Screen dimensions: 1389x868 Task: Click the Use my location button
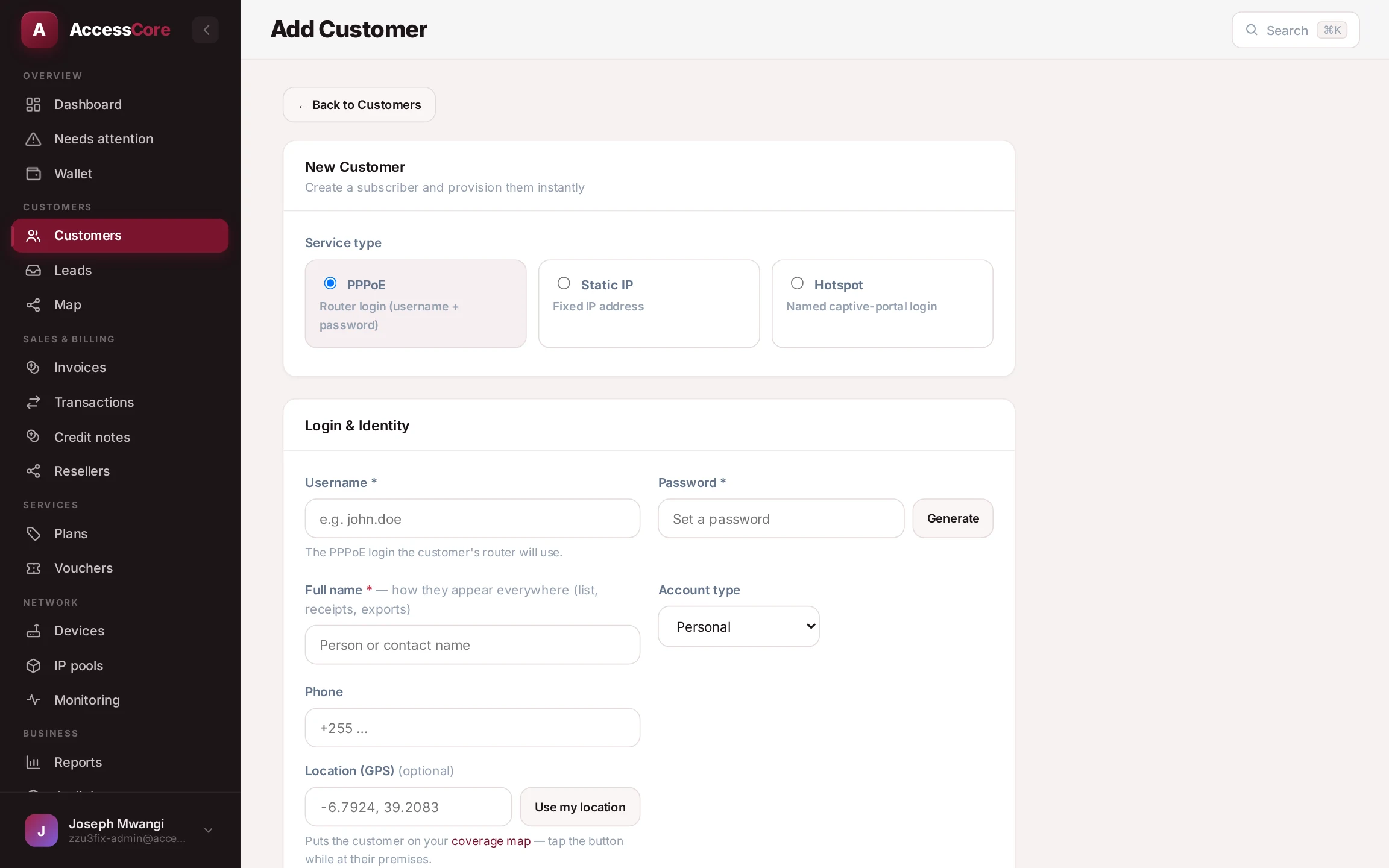tap(580, 807)
